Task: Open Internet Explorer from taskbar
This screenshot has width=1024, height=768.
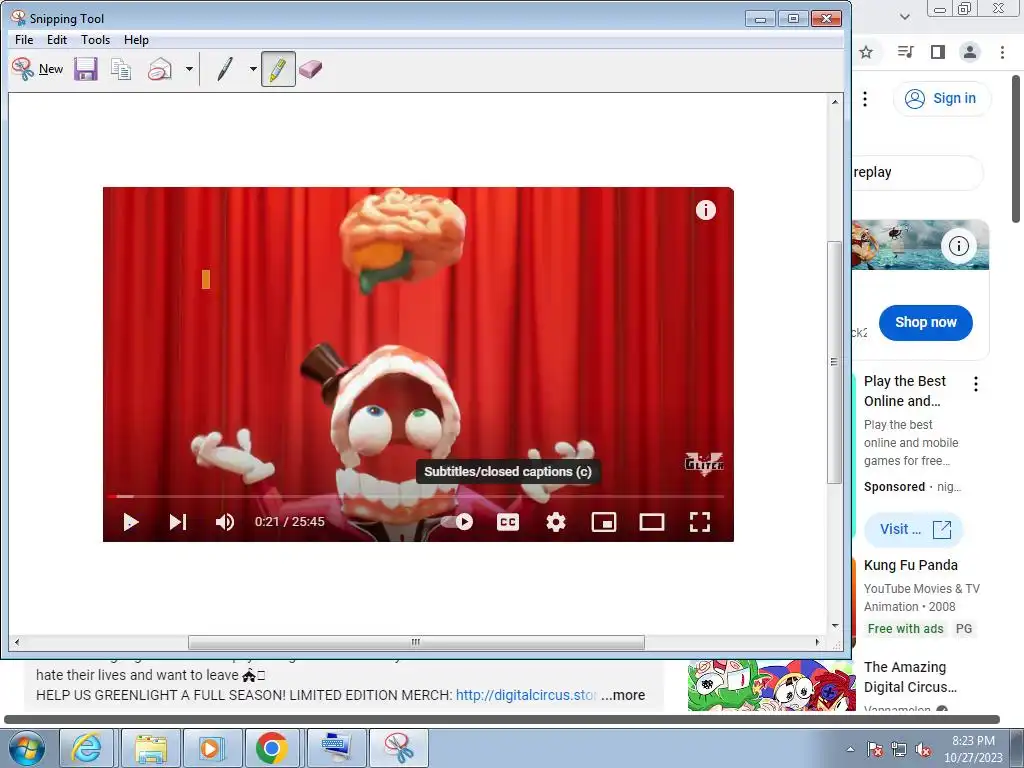Action: pos(88,748)
